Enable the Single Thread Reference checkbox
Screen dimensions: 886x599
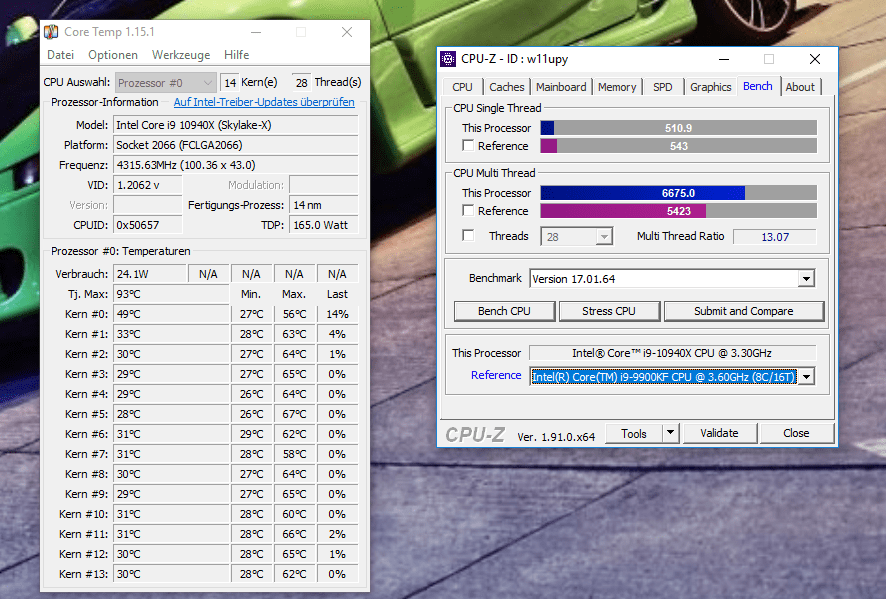click(x=468, y=145)
